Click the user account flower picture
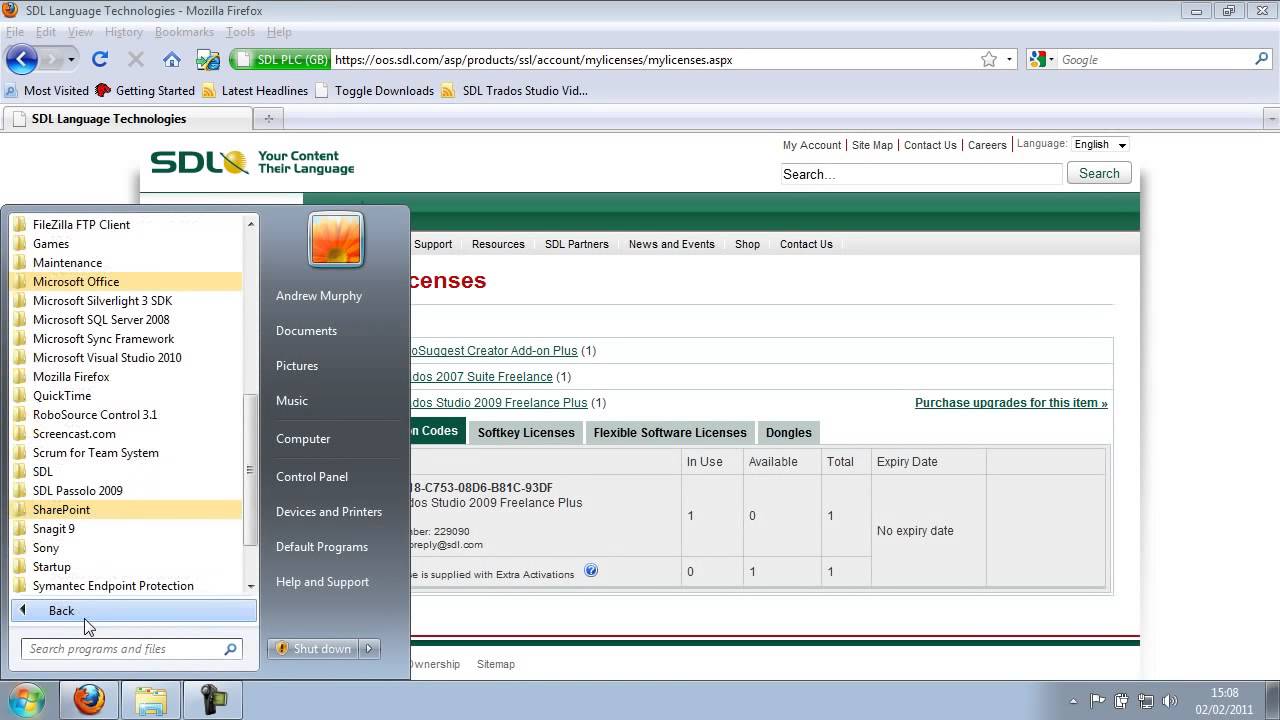 (x=336, y=240)
